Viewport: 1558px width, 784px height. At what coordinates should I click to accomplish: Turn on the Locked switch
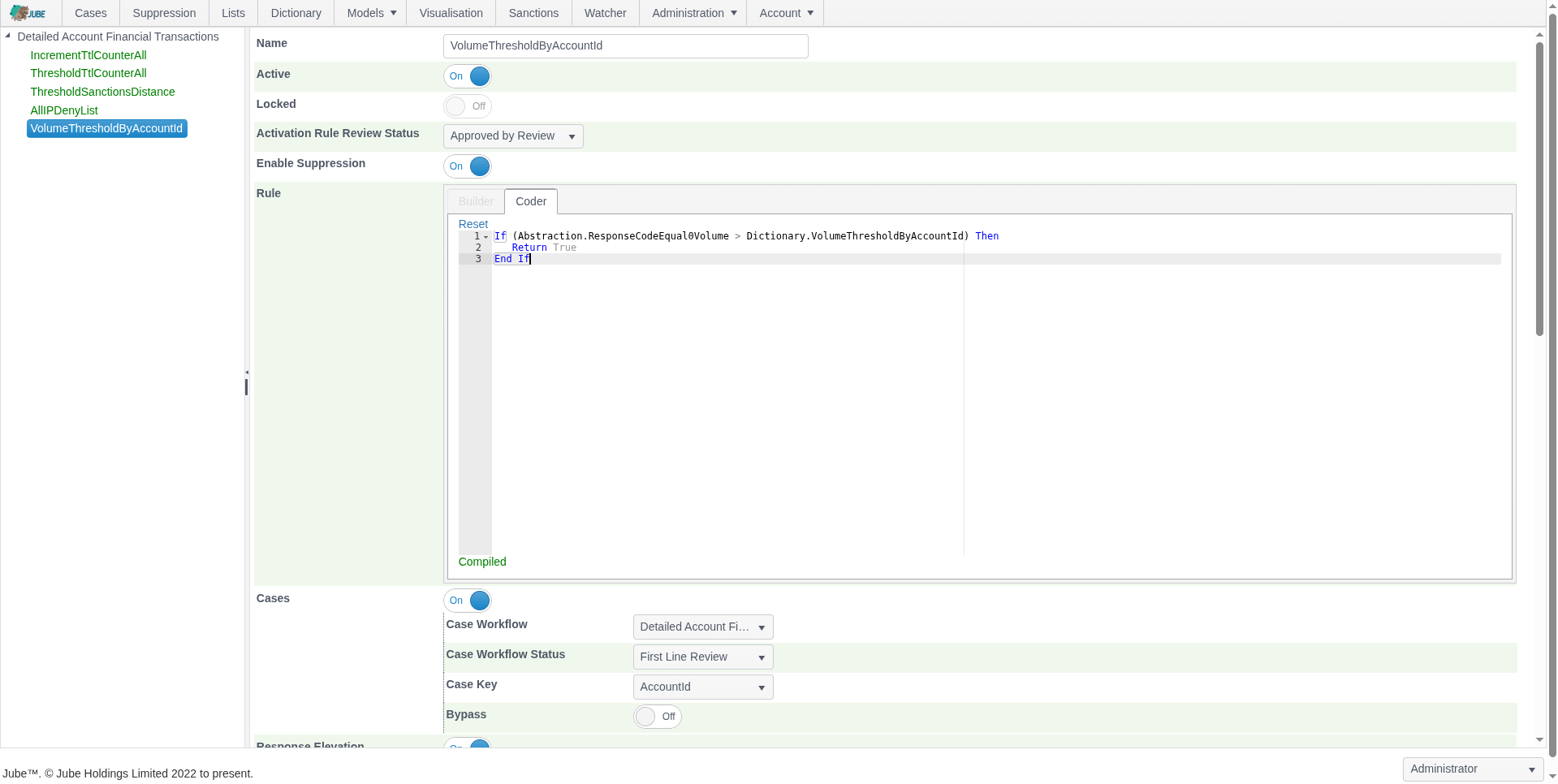pyautogui.click(x=468, y=106)
